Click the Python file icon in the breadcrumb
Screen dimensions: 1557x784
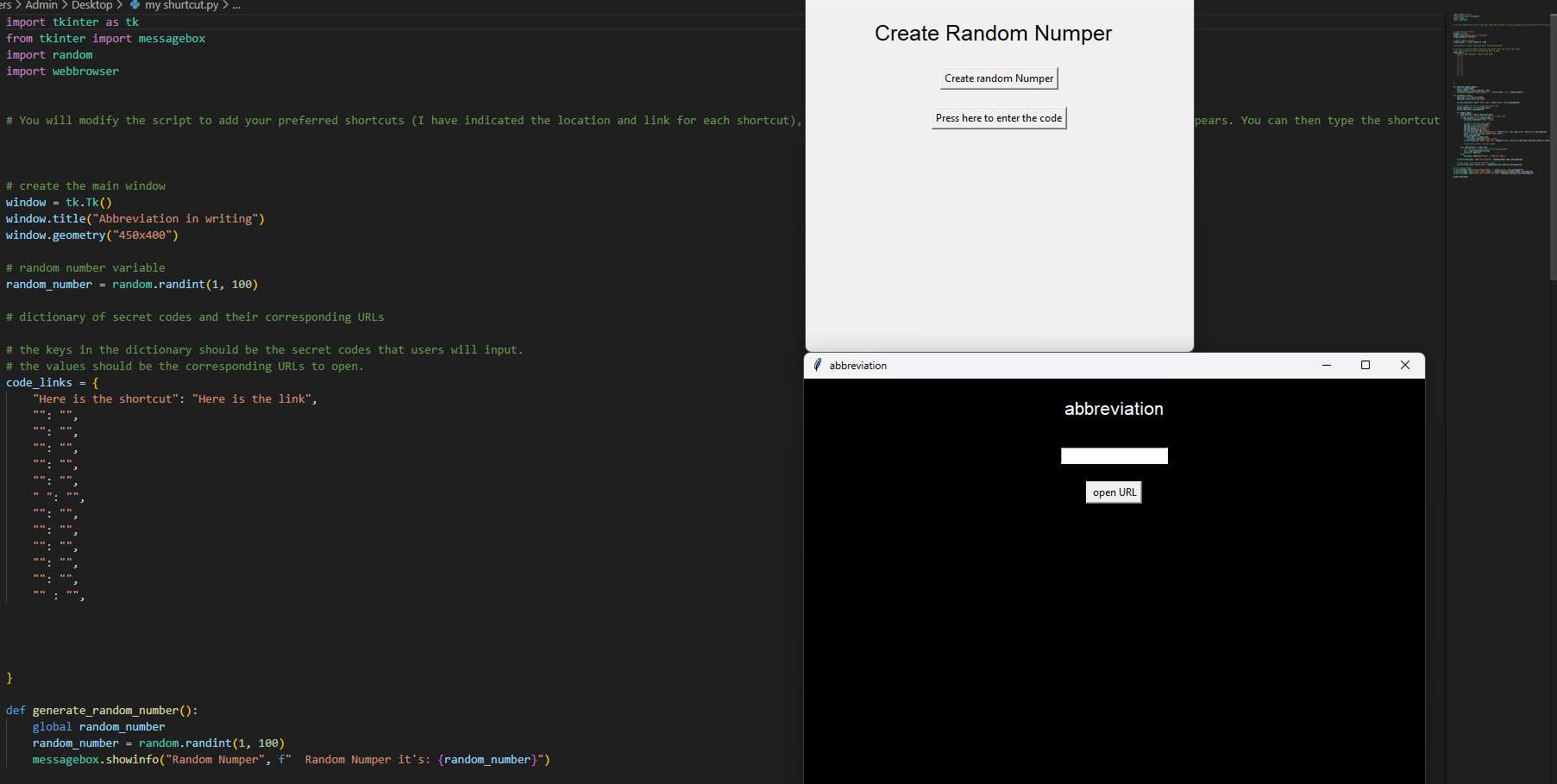[135, 5]
